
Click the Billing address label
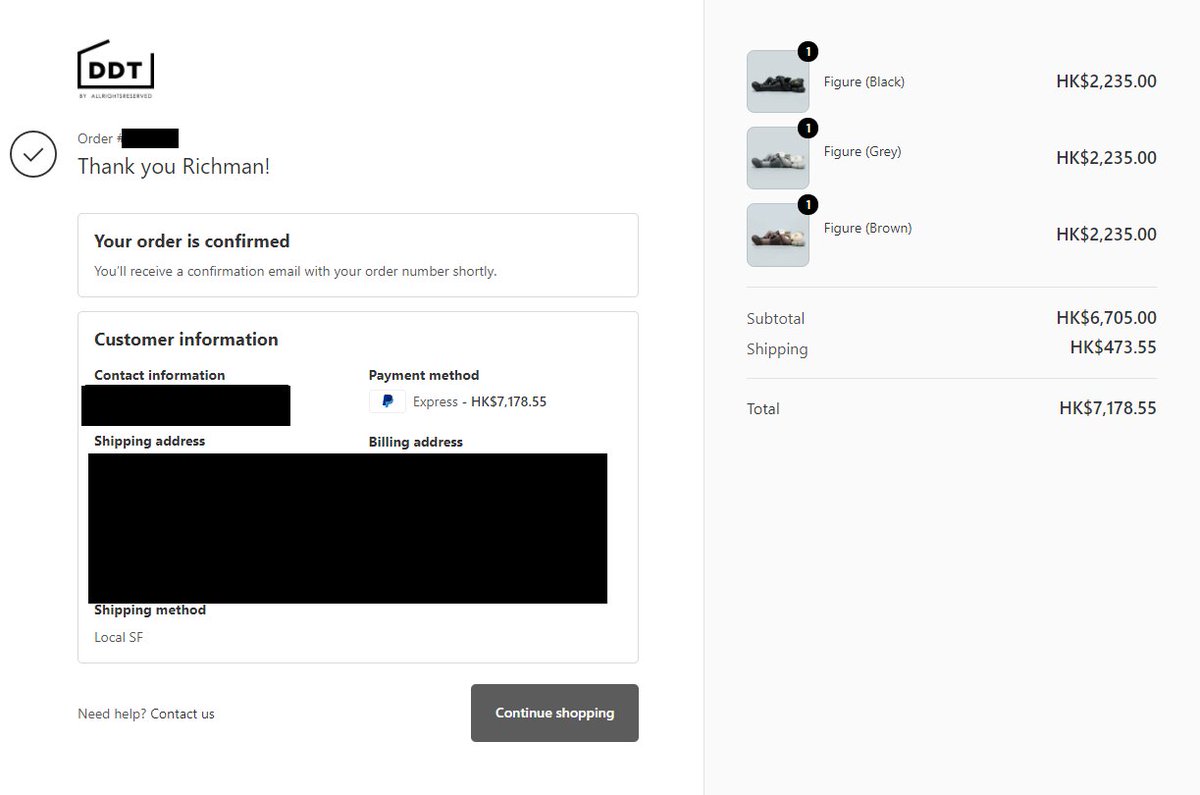tap(416, 442)
